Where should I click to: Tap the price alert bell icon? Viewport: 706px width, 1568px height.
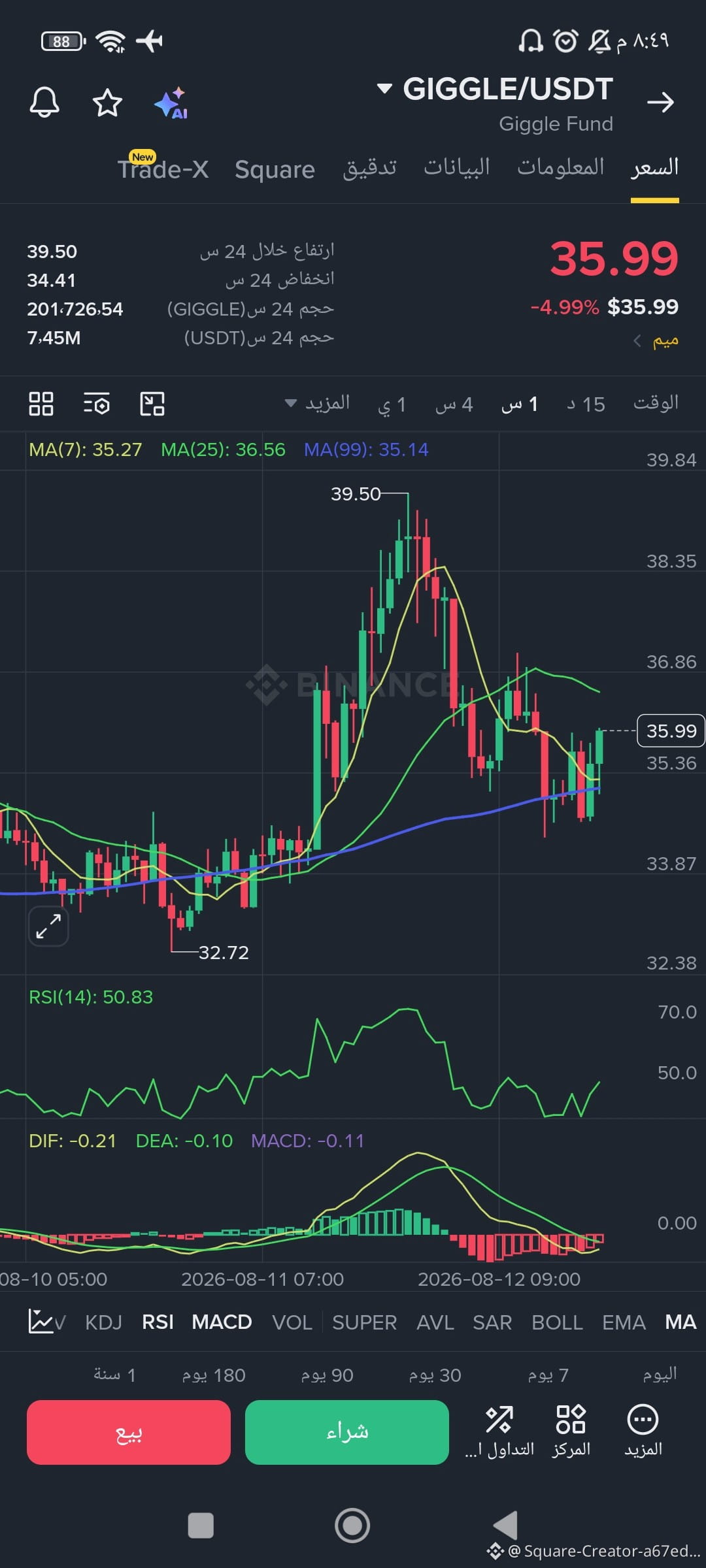[x=44, y=103]
